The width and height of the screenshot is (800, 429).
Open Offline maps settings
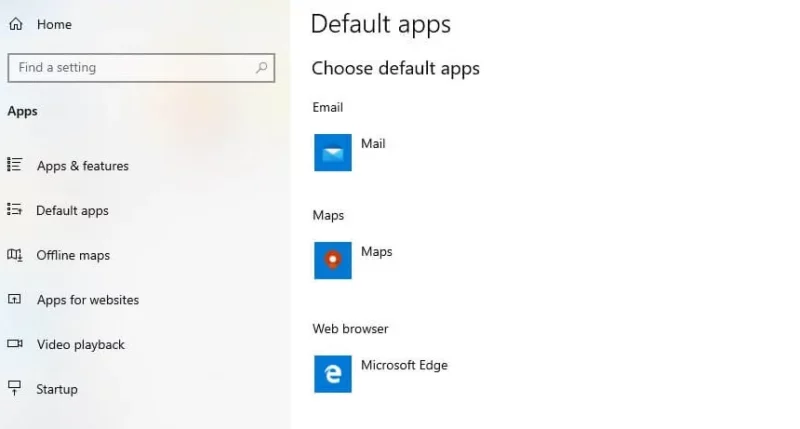pyautogui.click(x=73, y=255)
